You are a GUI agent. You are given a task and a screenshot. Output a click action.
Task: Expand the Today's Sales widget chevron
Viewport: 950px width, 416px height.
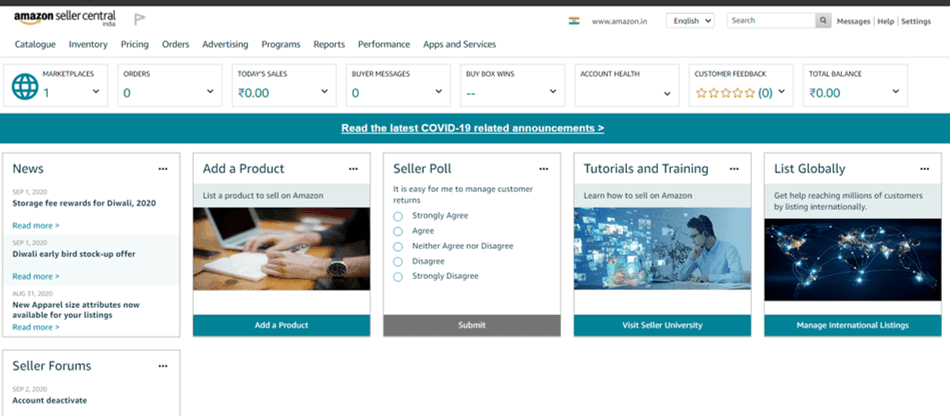324,91
